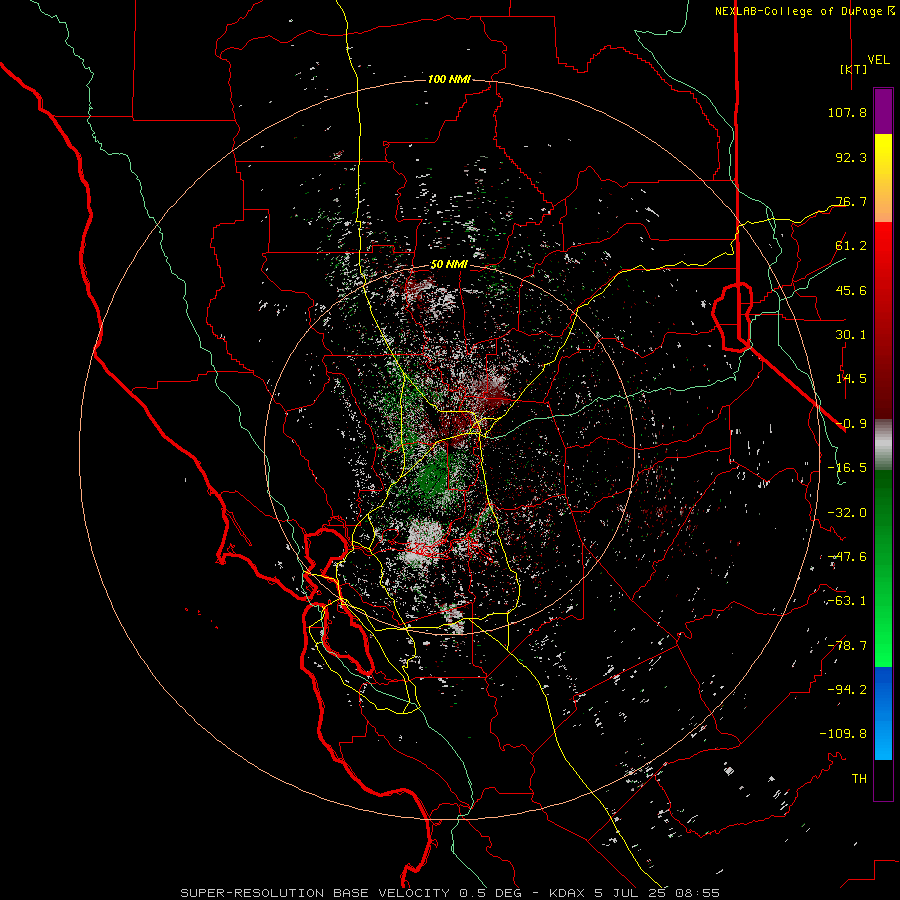The width and height of the screenshot is (900, 900).
Task: Select the 30.1 velocity scale value
Action: [851, 335]
